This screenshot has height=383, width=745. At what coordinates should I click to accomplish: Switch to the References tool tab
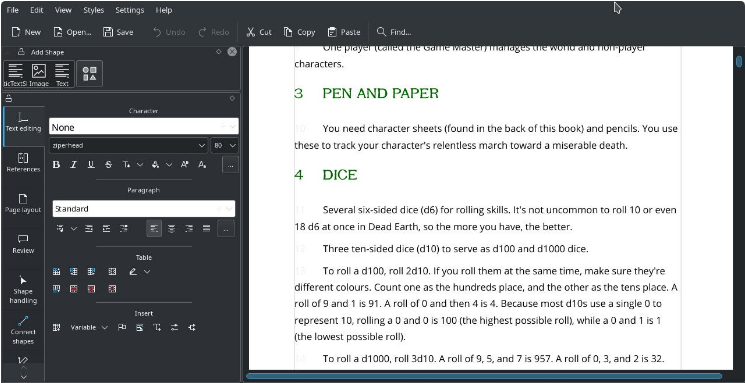23,163
